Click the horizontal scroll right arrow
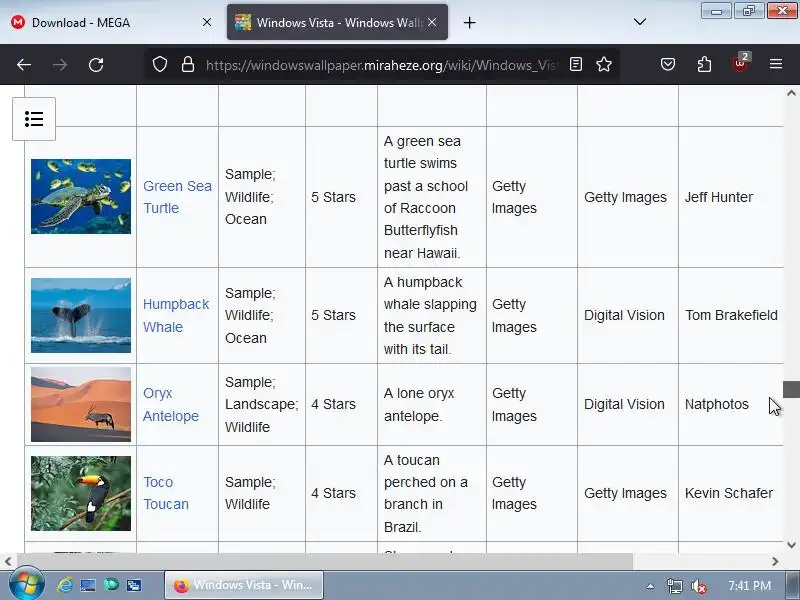This screenshot has height=600, width=800. click(776, 562)
